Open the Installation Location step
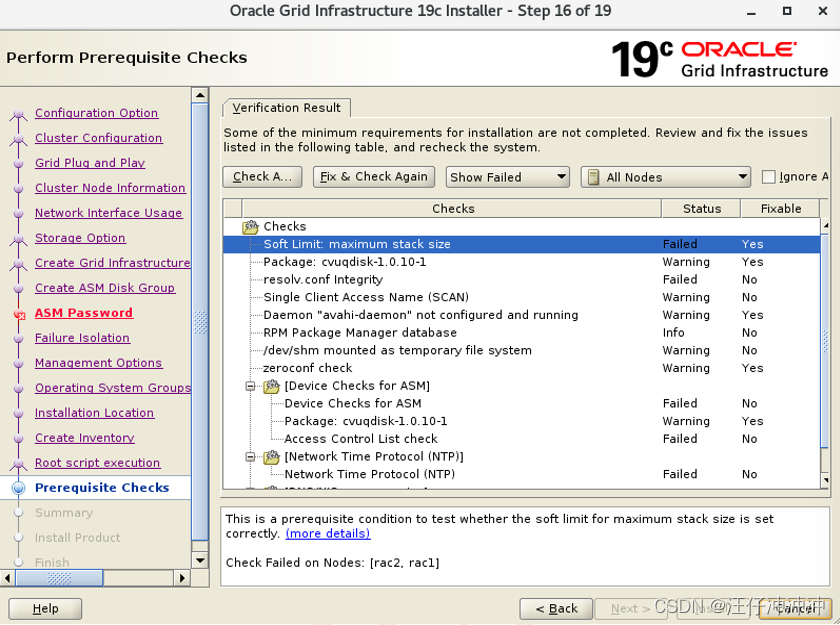Screen dimensions: 840x625 pos(94,413)
